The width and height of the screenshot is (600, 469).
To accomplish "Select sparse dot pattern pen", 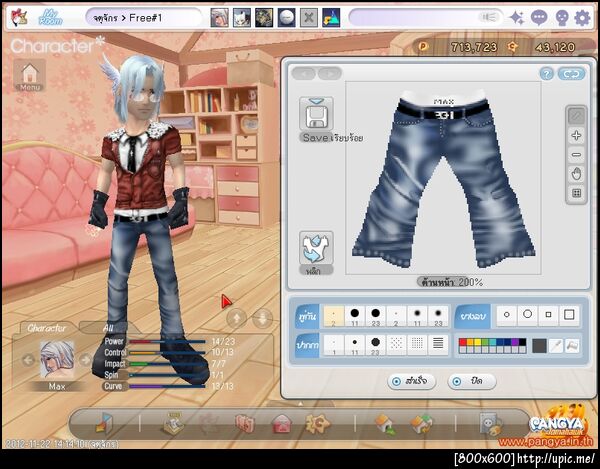I will click(396, 344).
